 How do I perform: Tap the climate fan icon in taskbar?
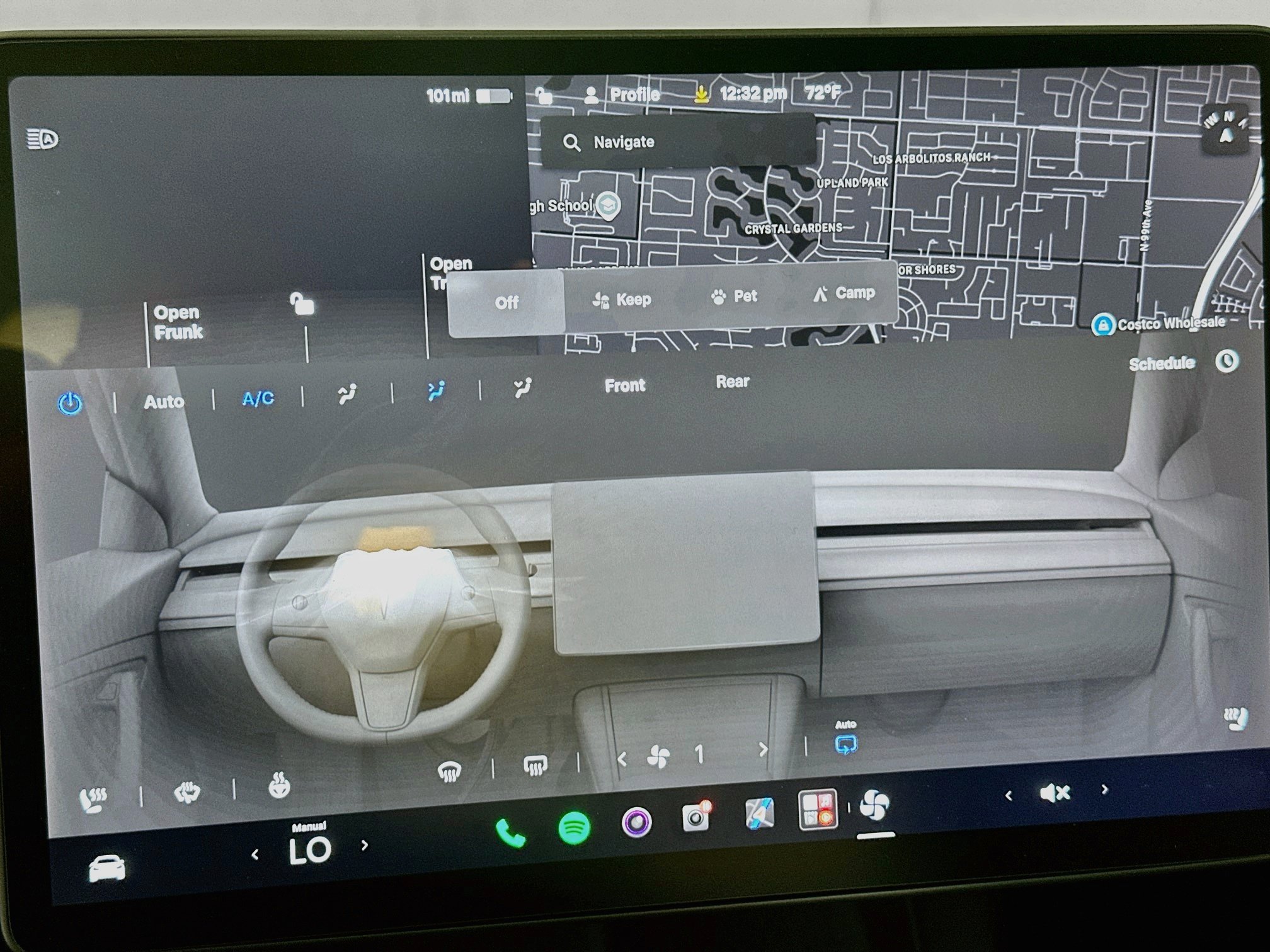(874, 804)
